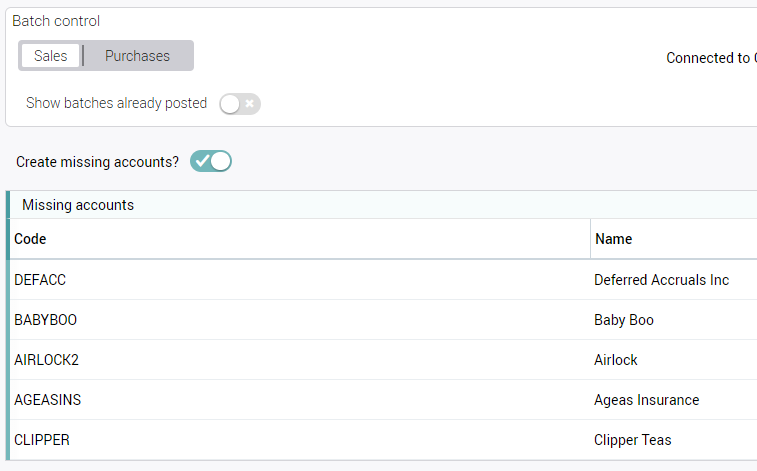Select the CLIPPER account code

pos(42,440)
